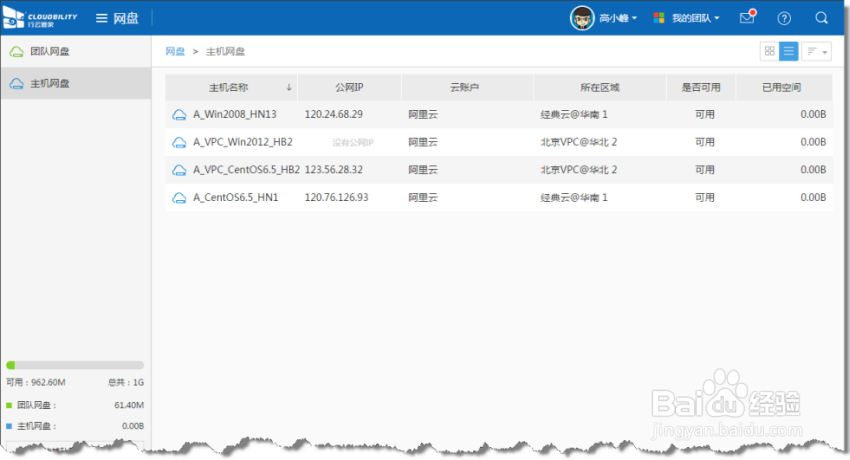
Task: Open the mail notifications icon
Action: (748, 17)
